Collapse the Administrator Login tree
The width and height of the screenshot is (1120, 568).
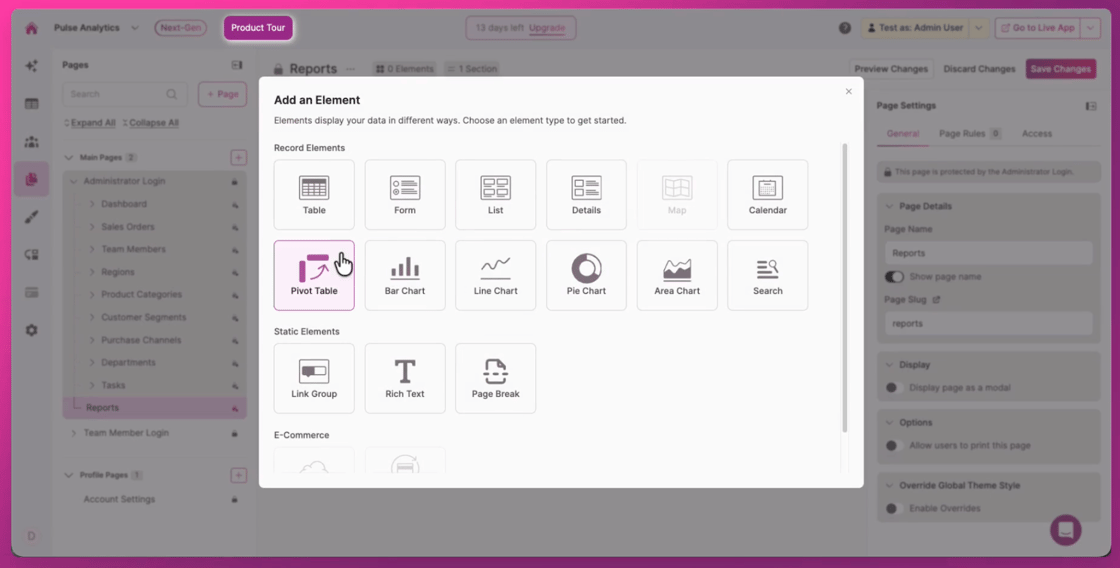(74, 181)
